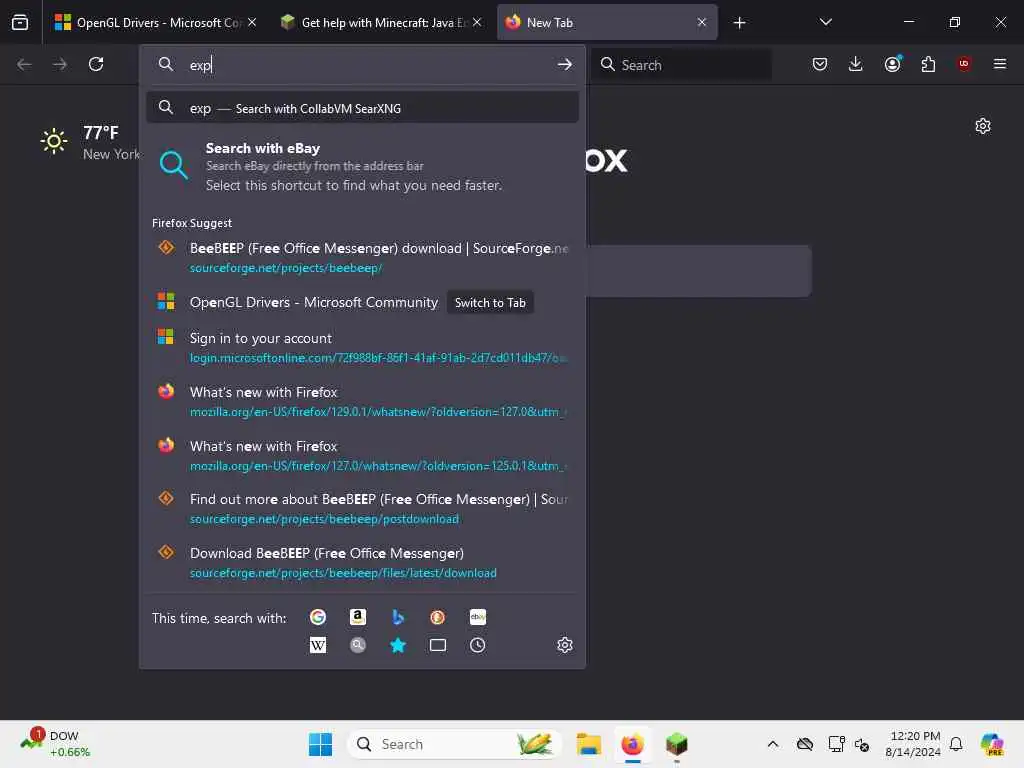Search open tabs with the tabs icon
1024x768 pixels.
coord(438,645)
